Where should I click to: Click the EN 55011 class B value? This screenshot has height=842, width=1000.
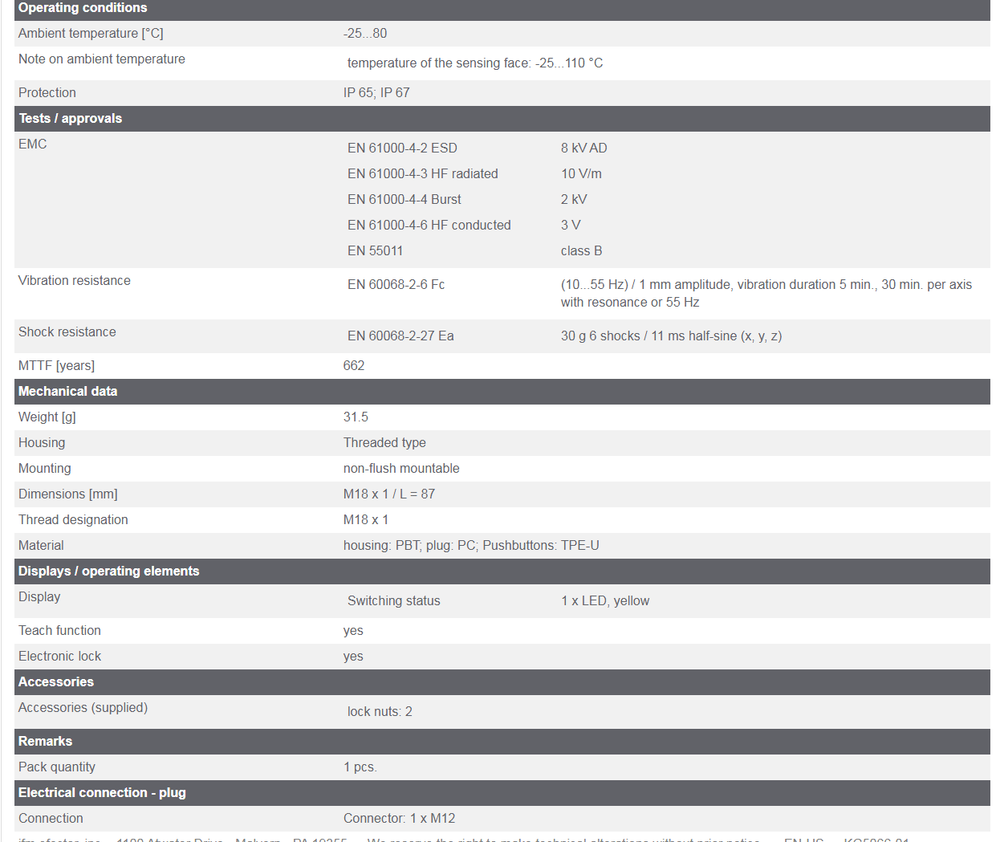581,251
